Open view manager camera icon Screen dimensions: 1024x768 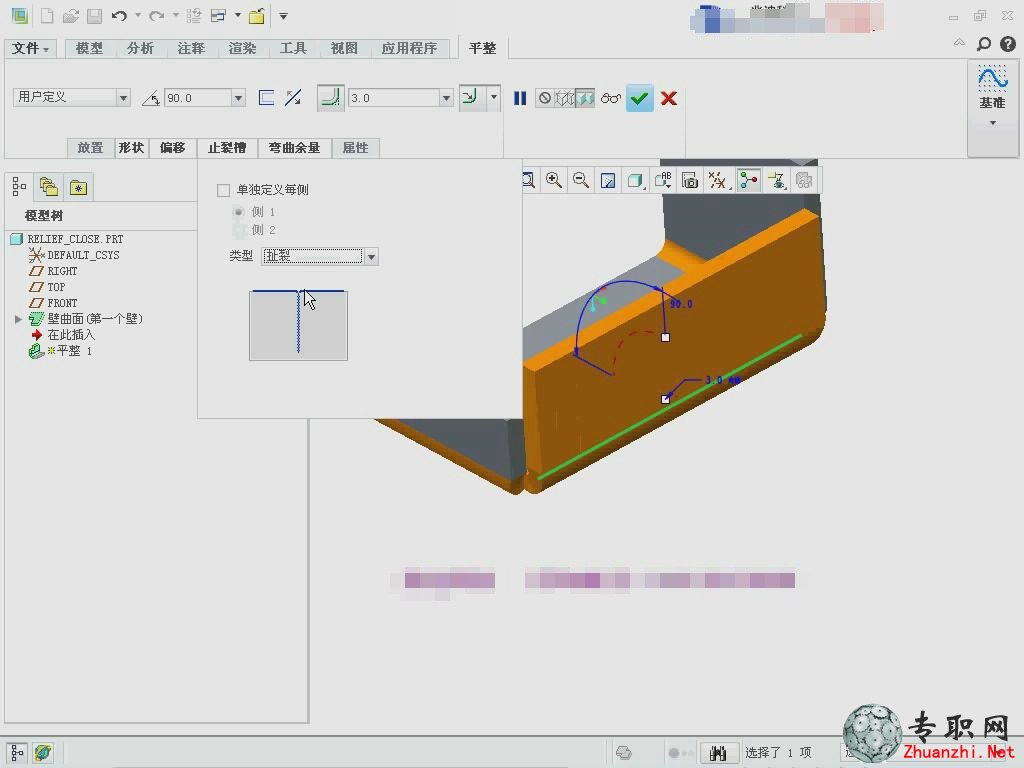coord(690,180)
